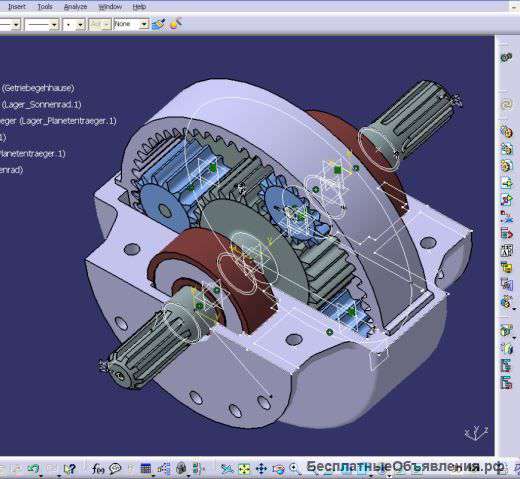Select the Lager_Sonnenrad.1 tree item

point(42,104)
